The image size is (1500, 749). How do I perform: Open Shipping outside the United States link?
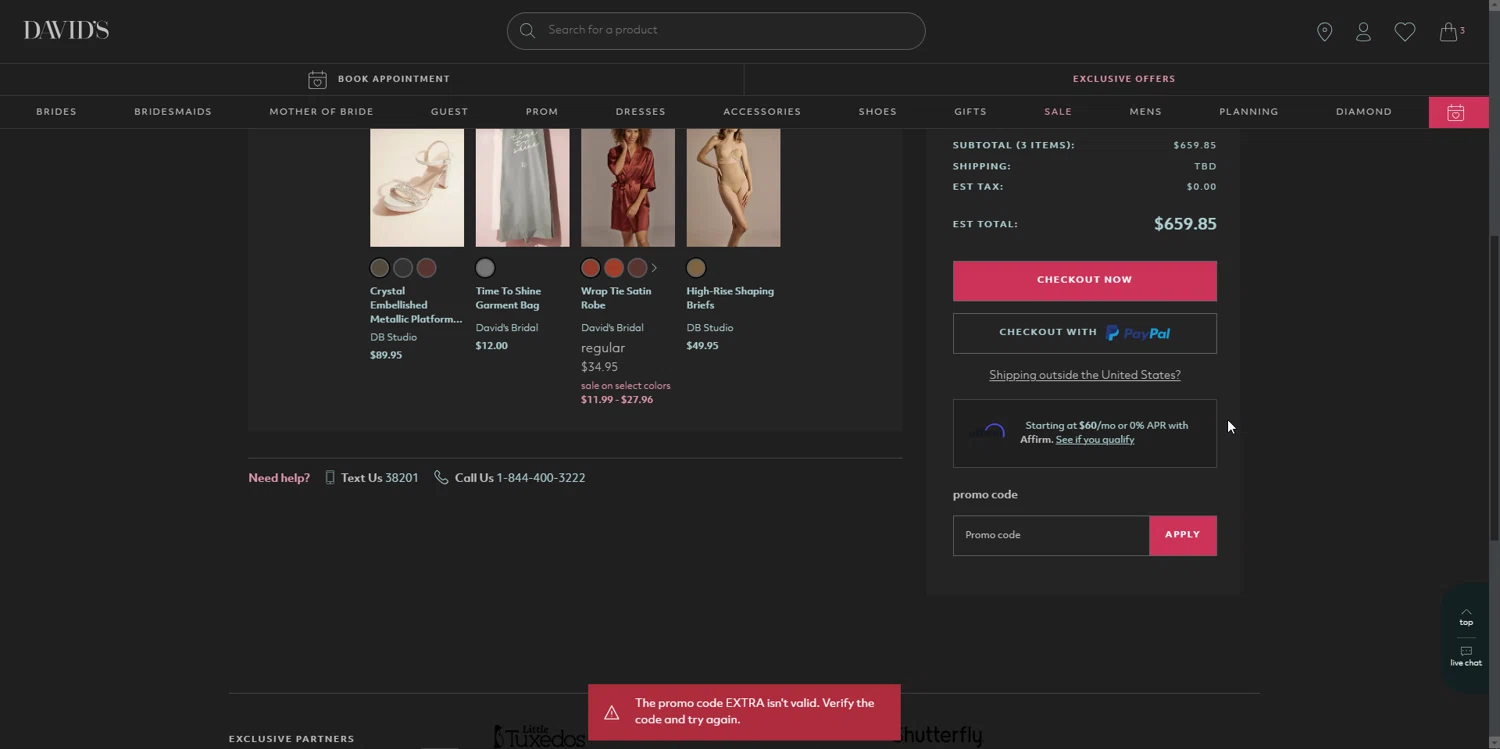[x=1084, y=375]
